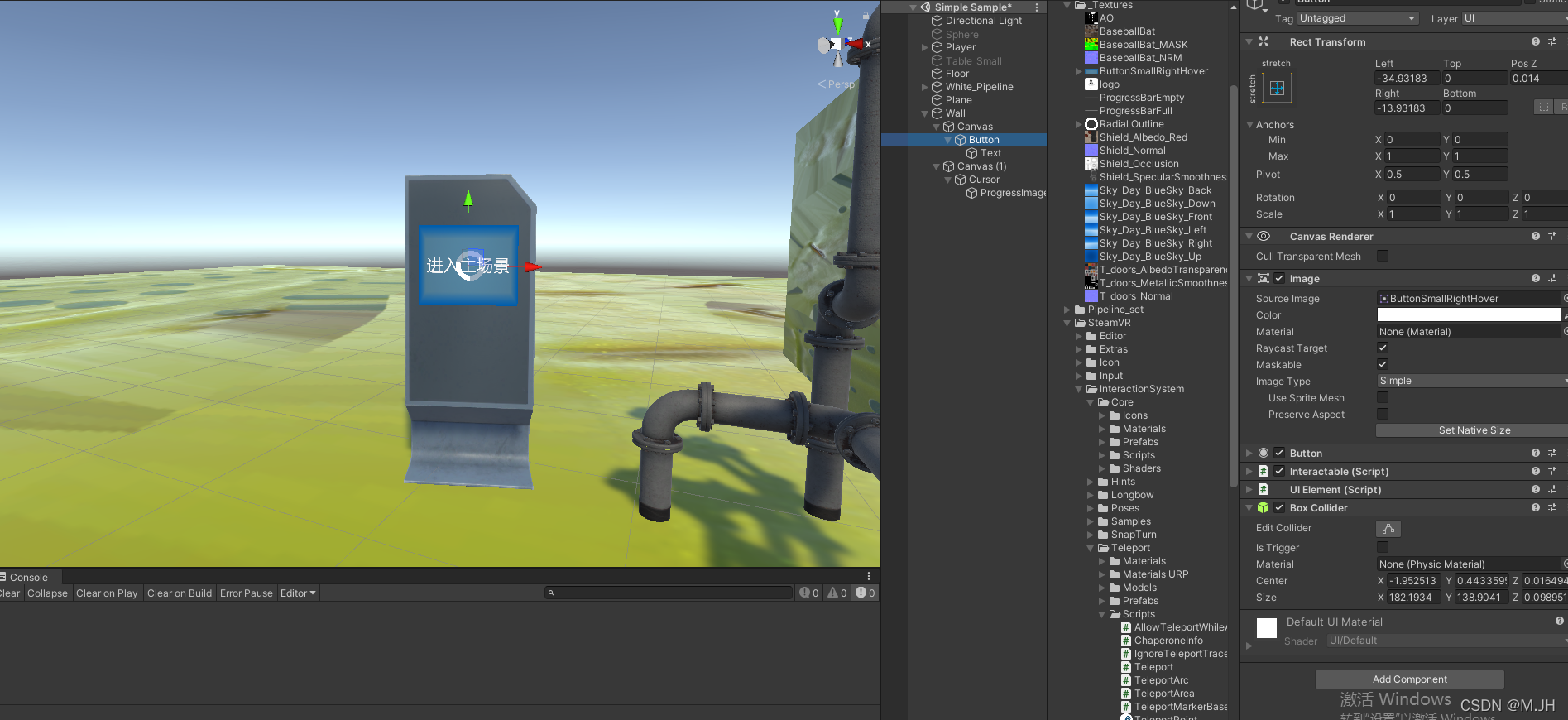Image resolution: width=1568 pixels, height=720 pixels.
Task: Collapse the Box Collider component
Action: (x=1249, y=507)
